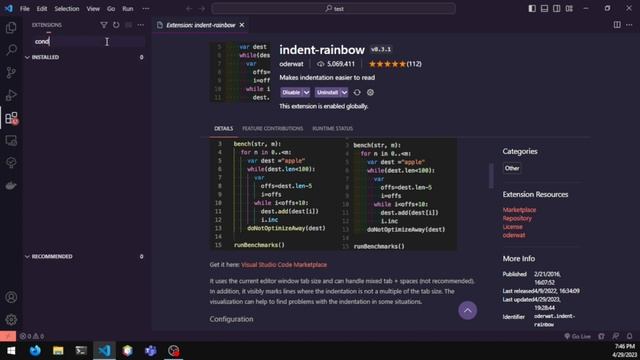Screen dimensions: 640x360
Task: Open the terminal app from taskbar
Action: click(x=81, y=351)
